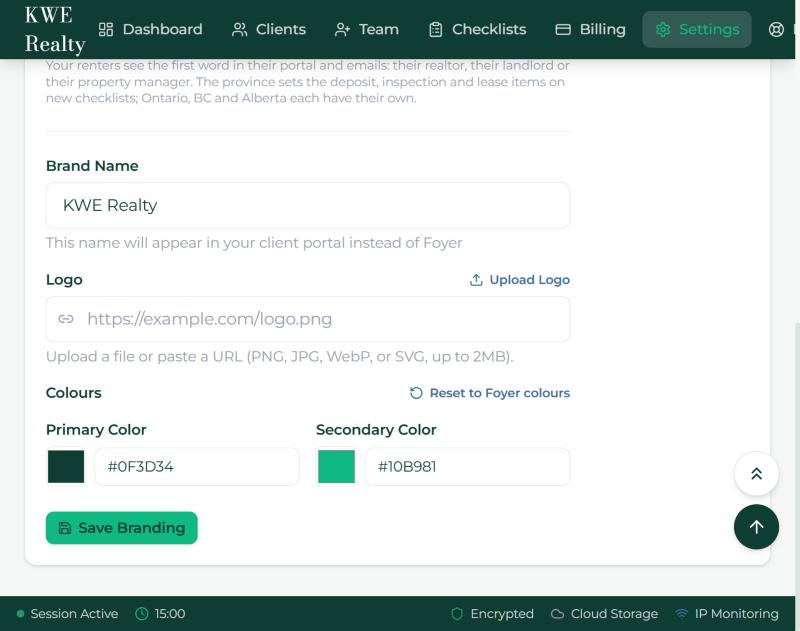This screenshot has height=631, width=800.
Task: Click the clock icon beside 15:00
Action: click(141, 614)
